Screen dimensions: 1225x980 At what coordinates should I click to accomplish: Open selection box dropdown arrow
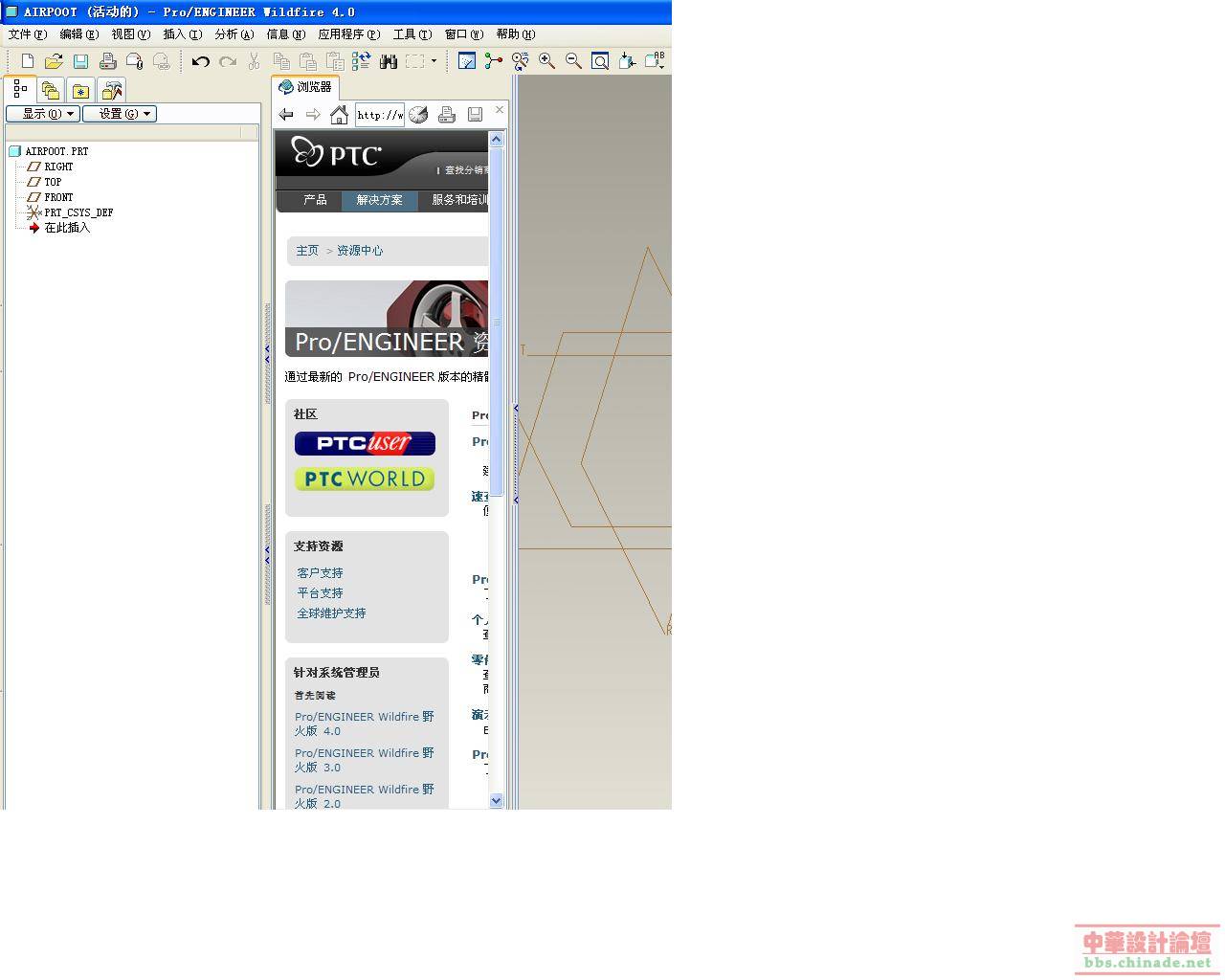tap(434, 61)
